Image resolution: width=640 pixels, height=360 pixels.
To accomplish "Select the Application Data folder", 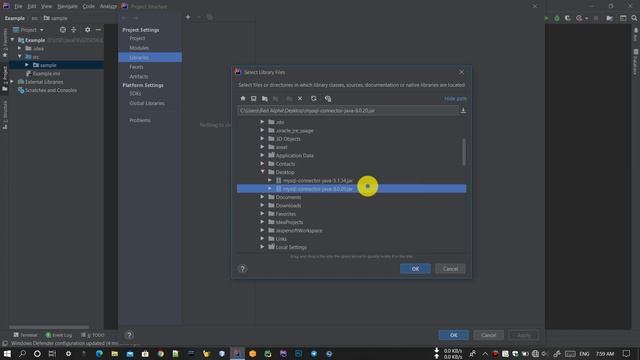I will pyautogui.click(x=294, y=156).
